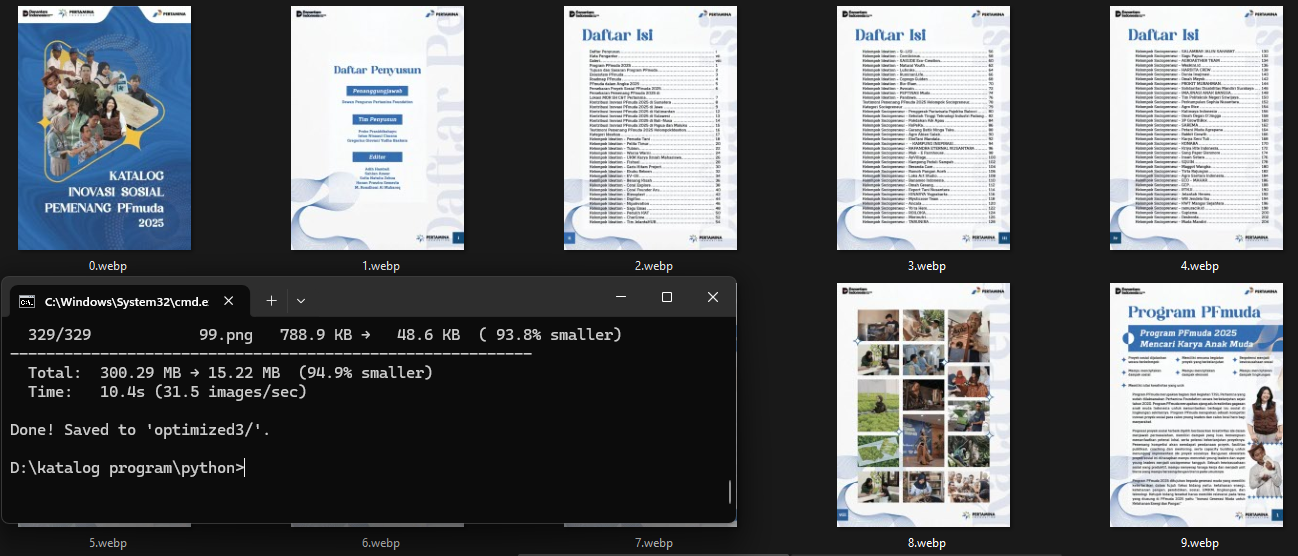This screenshot has height=556, width=1298.
Task: Close the terminal window
Action: pos(713,298)
